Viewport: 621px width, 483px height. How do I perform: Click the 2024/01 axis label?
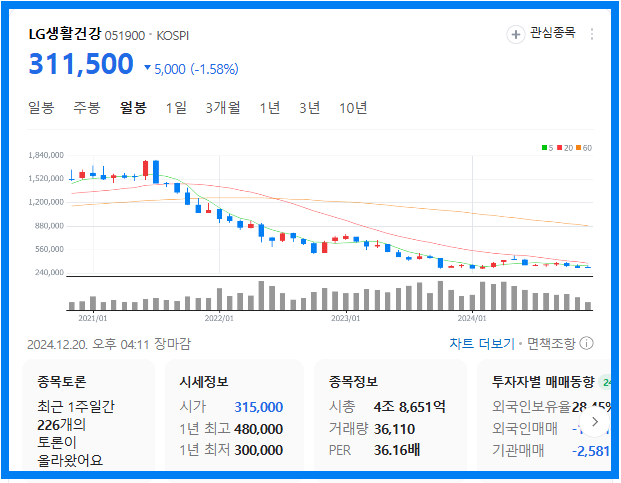pos(472,318)
